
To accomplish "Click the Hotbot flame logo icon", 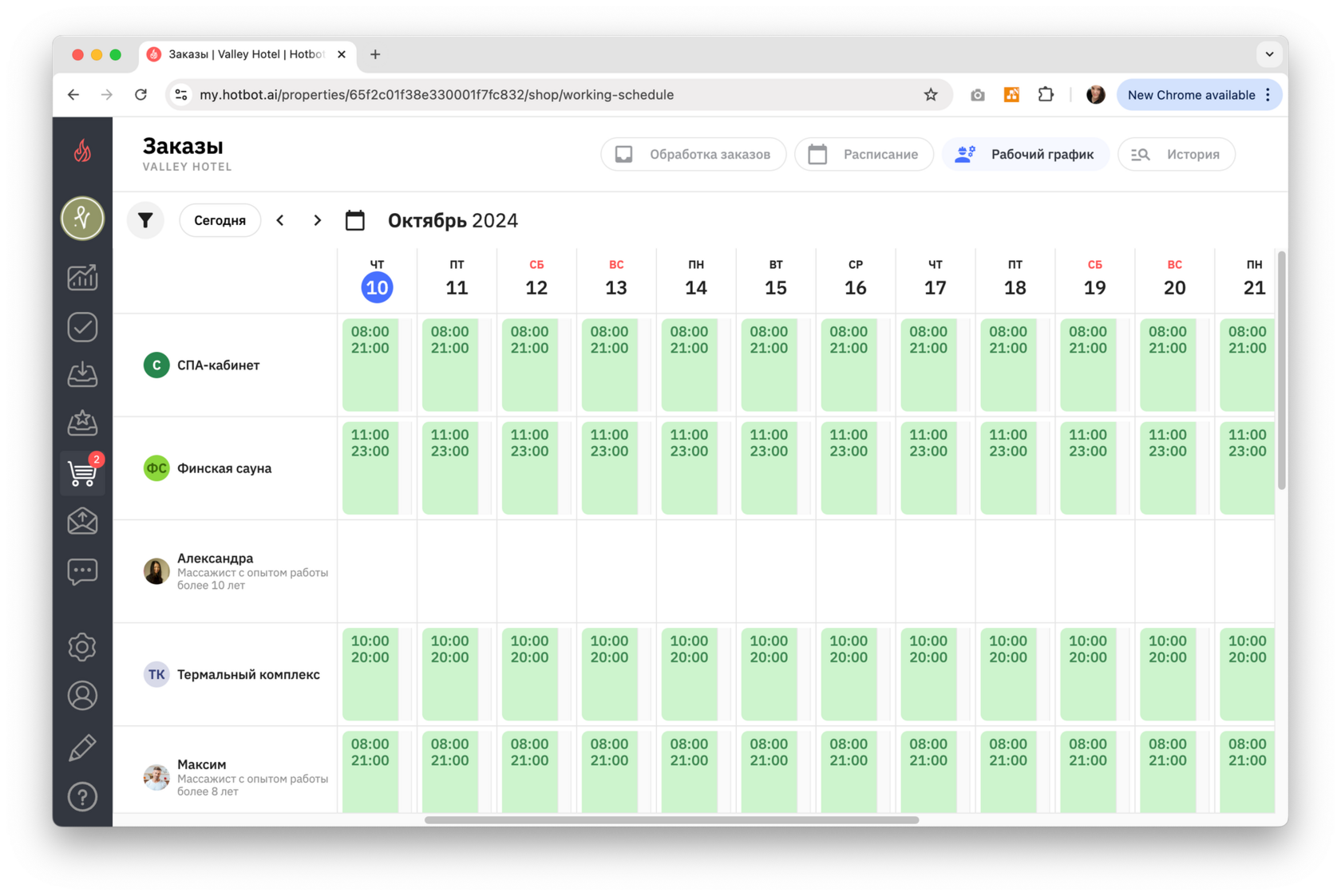I will click(x=82, y=151).
